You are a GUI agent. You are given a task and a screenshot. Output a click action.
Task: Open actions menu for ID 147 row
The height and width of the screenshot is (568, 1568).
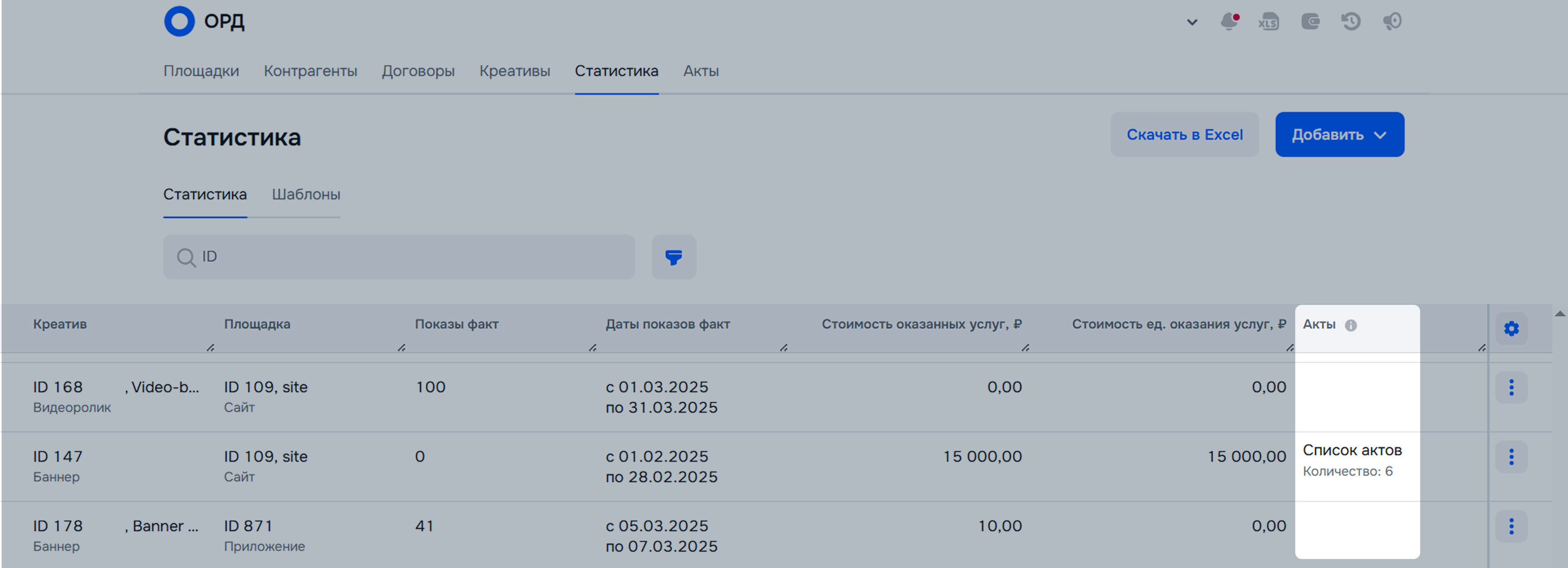(x=1511, y=457)
